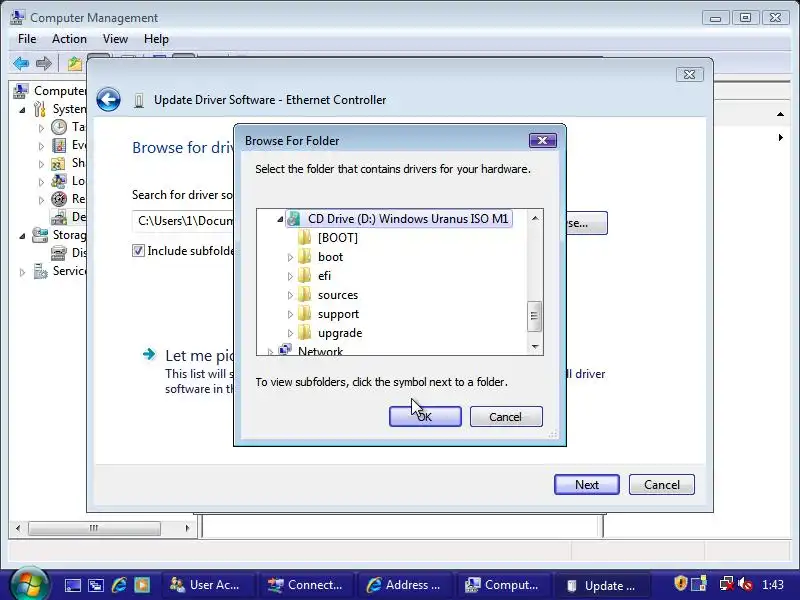
Task: Click the Shared Folders icon in tree
Action: tap(59, 163)
